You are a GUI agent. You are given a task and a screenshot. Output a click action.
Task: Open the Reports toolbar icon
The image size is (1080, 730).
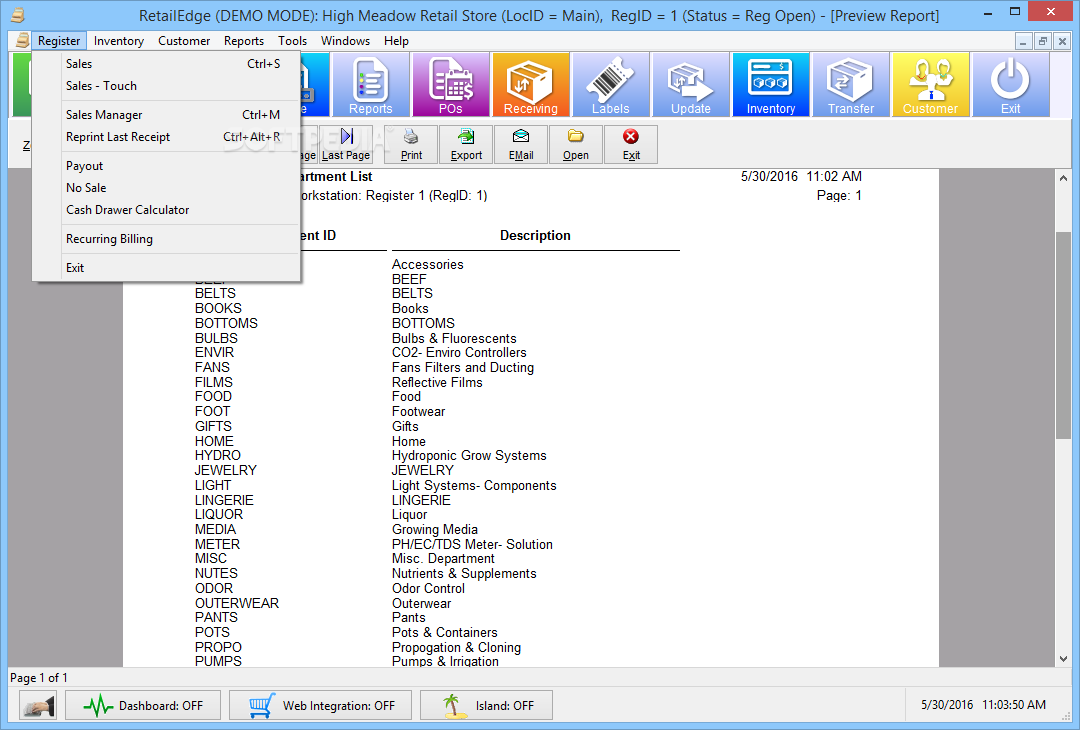click(371, 85)
